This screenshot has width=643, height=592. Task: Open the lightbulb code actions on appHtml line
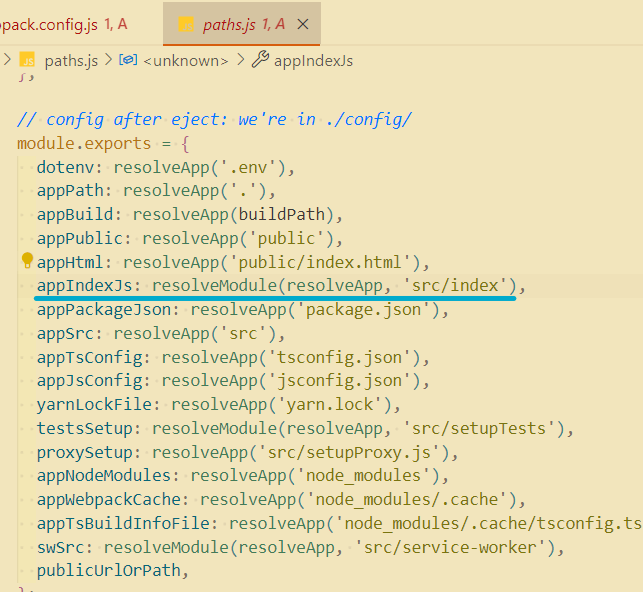[27, 260]
